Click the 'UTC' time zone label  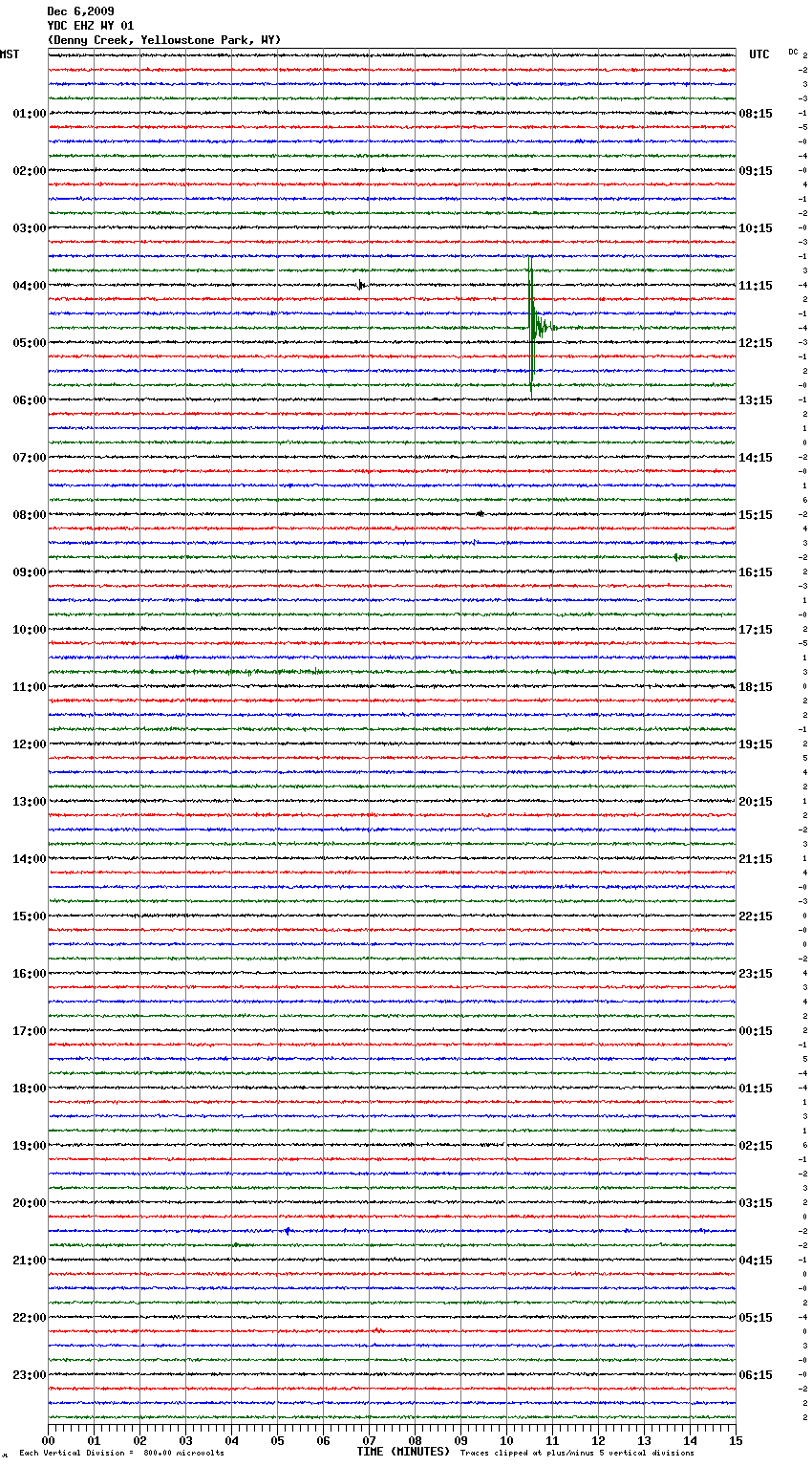click(x=759, y=54)
